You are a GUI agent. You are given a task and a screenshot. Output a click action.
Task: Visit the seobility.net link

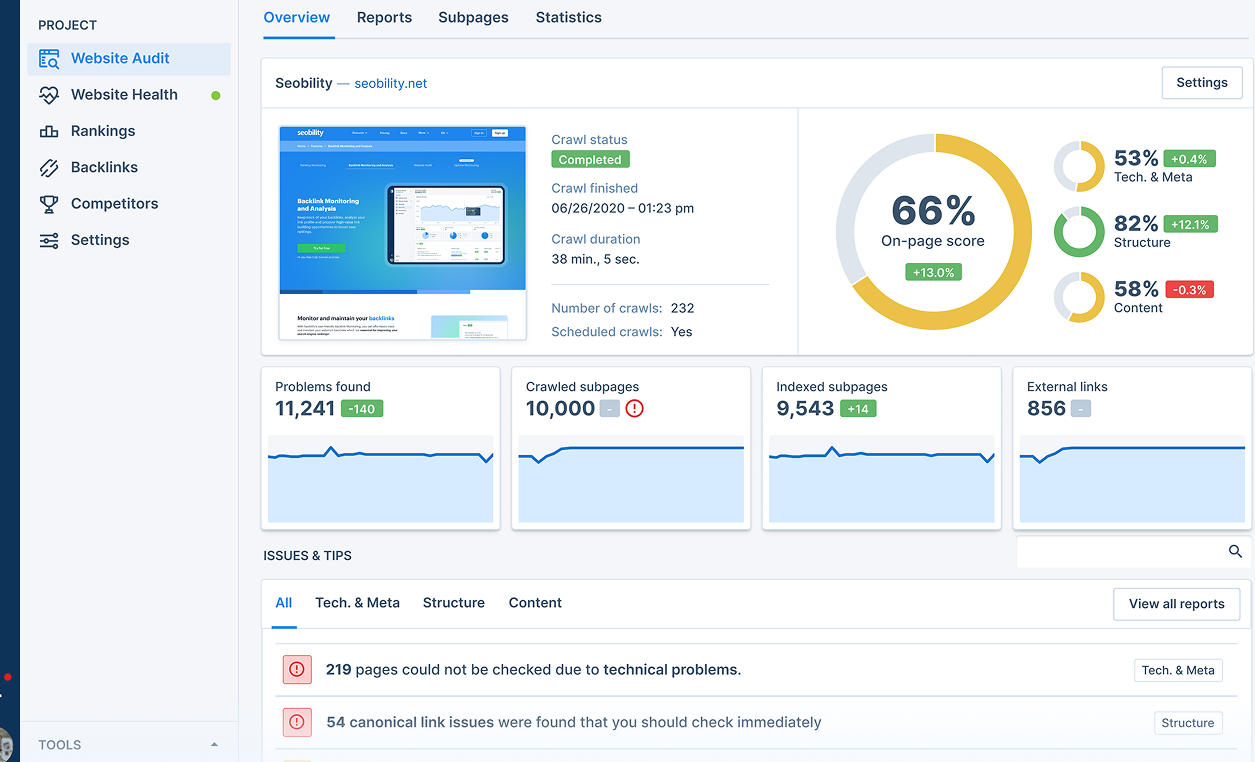tap(390, 83)
